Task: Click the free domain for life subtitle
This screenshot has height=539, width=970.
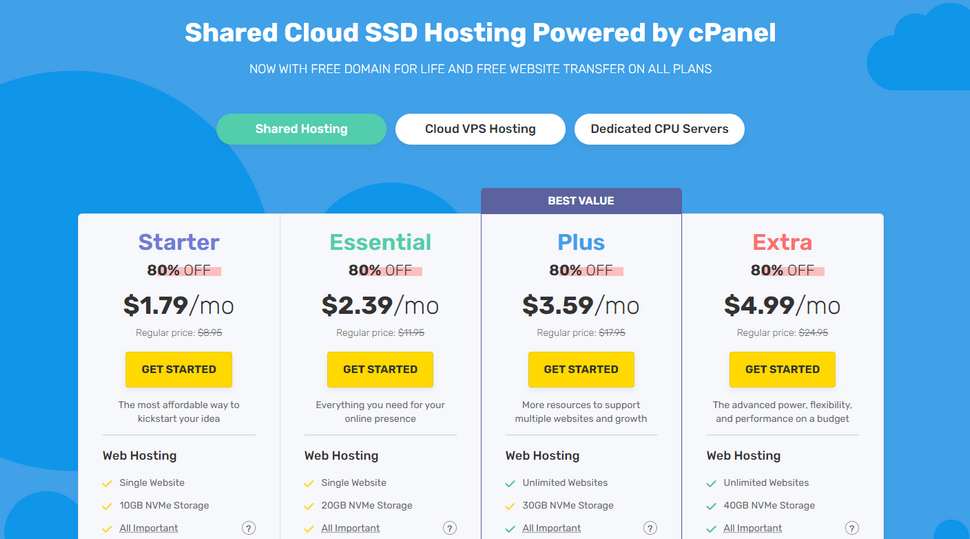Action: coord(480,69)
